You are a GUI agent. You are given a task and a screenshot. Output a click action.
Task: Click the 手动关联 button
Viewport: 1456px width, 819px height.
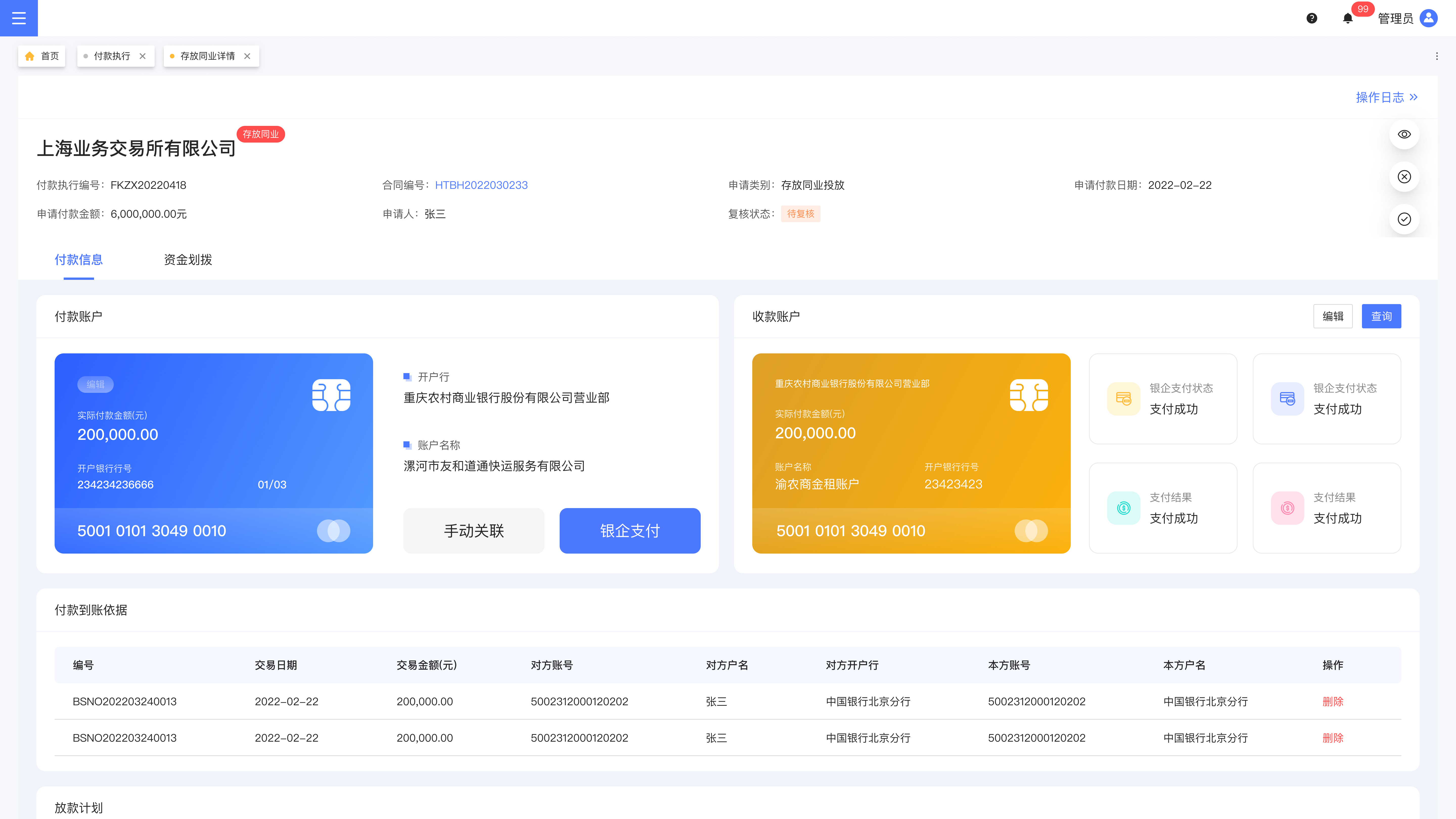[x=474, y=531]
